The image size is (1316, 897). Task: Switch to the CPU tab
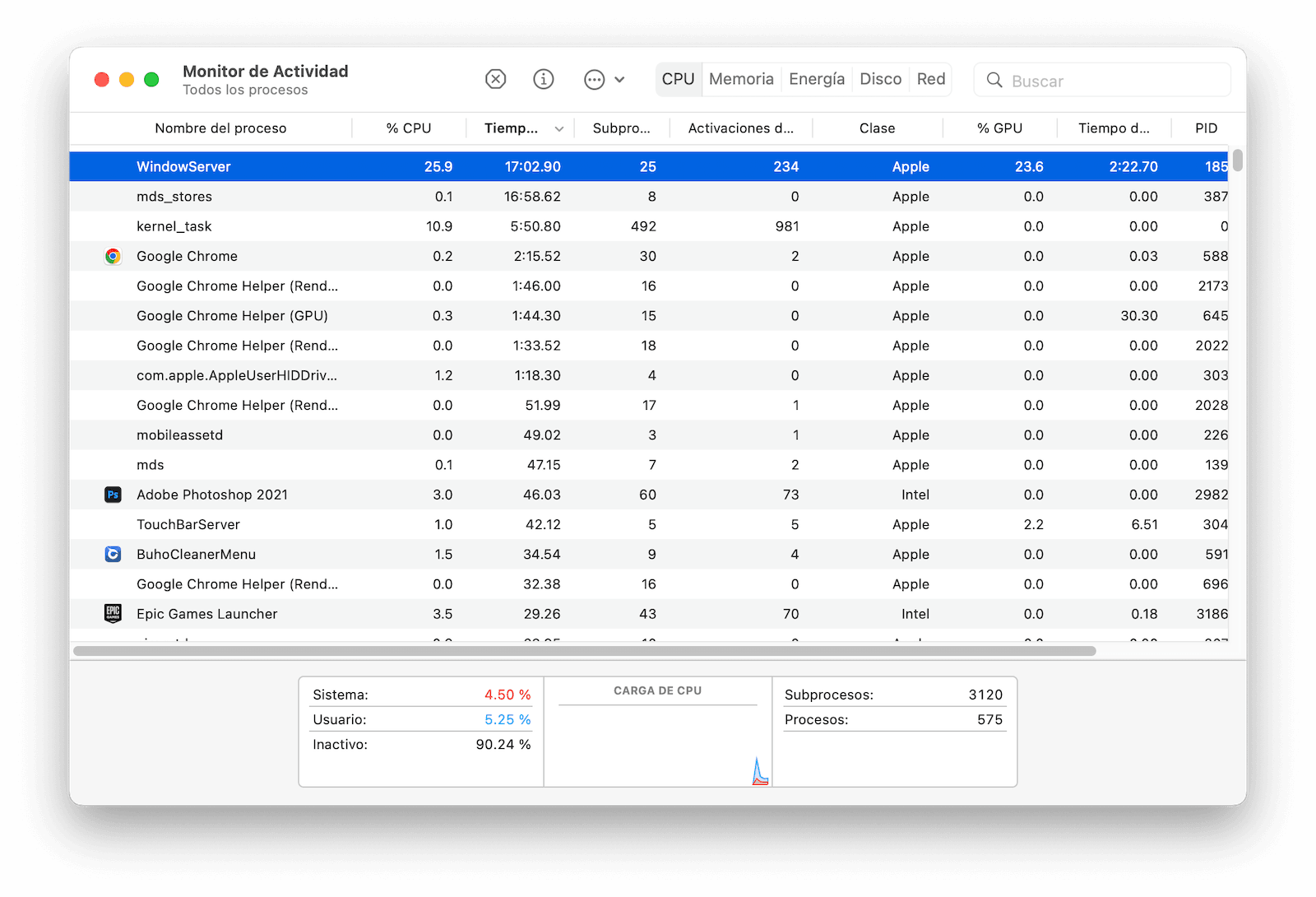679,79
